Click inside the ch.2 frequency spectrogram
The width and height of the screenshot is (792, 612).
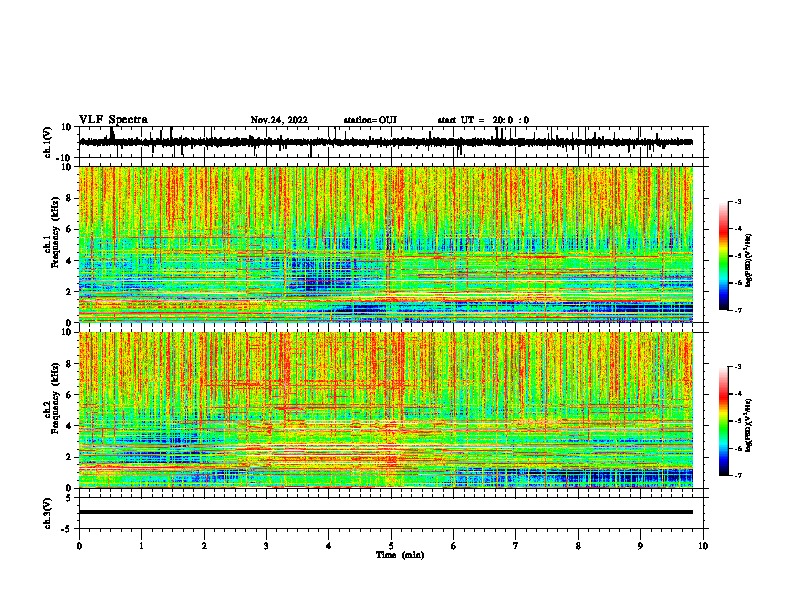(x=386, y=410)
